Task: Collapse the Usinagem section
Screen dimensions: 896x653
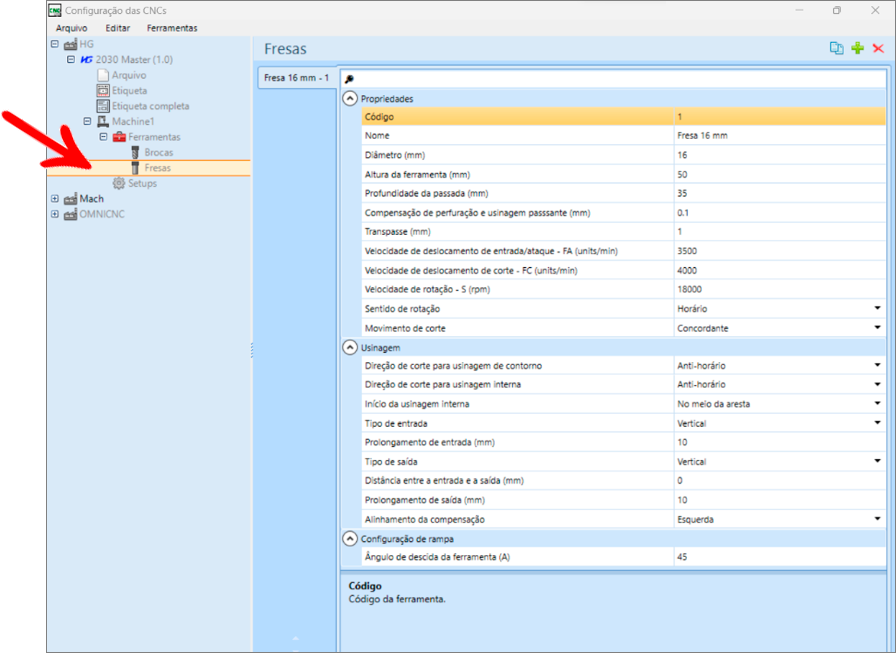Action: [350, 347]
